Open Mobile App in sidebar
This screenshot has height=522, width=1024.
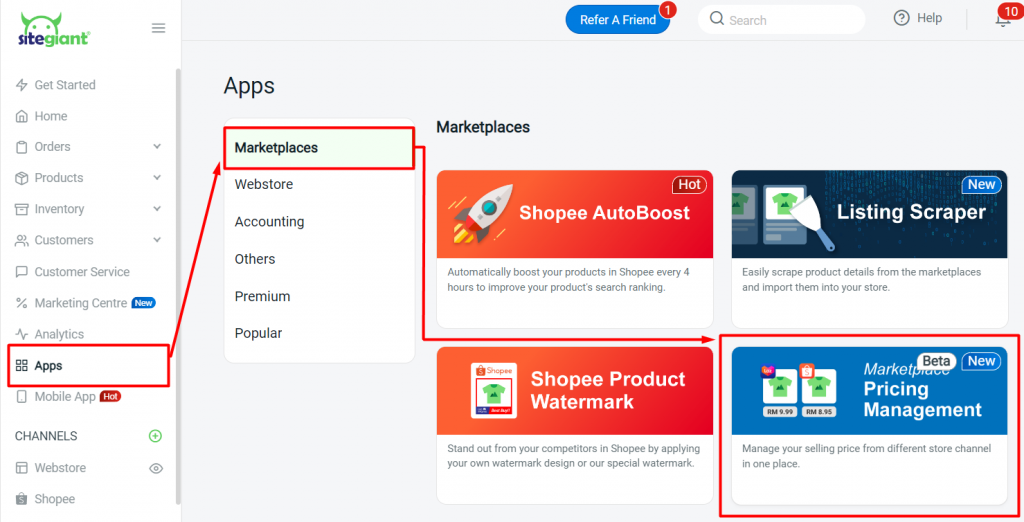click(x=65, y=397)
